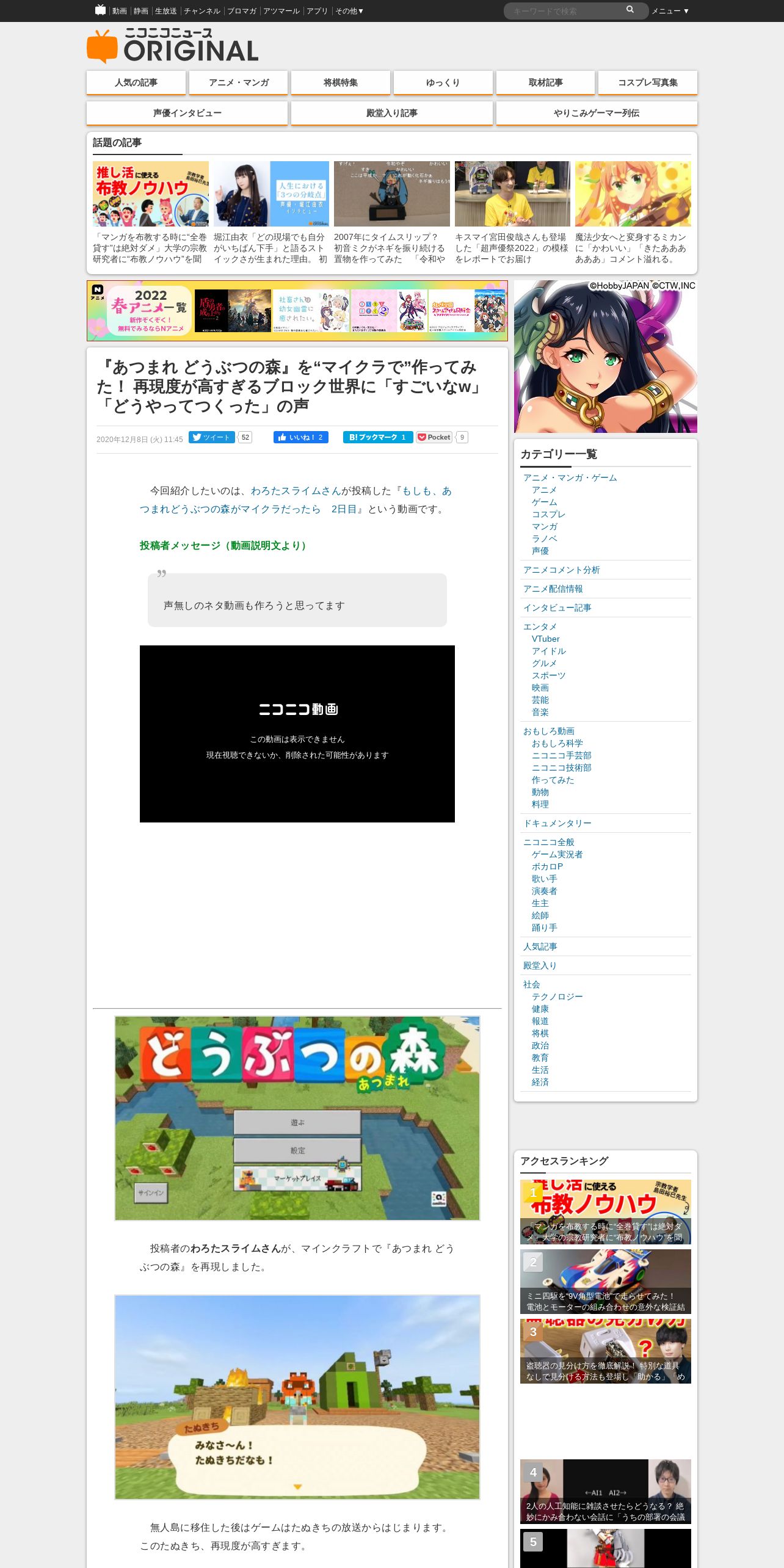Expand the その他 dropdown in top bar
The height and width of the screenshot is (1568, 784).
349,11
